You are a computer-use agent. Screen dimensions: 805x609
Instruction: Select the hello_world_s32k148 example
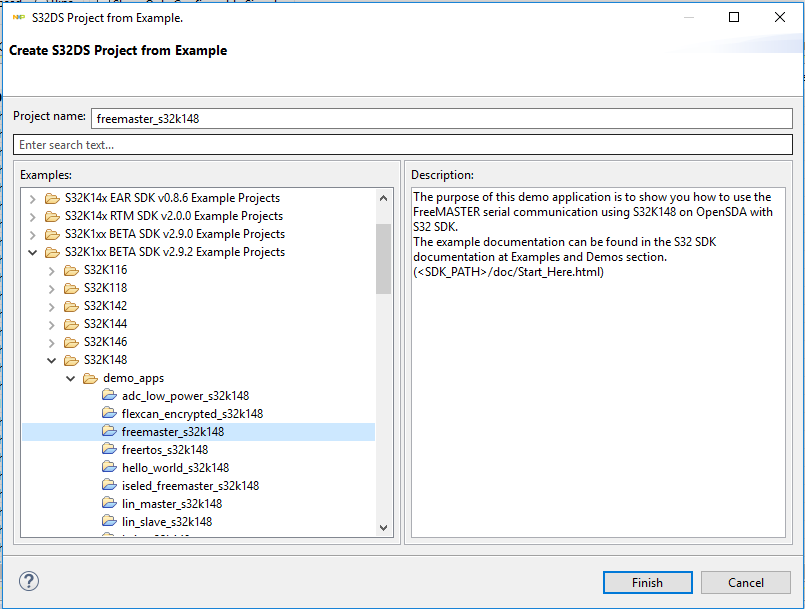click(176, 468)
